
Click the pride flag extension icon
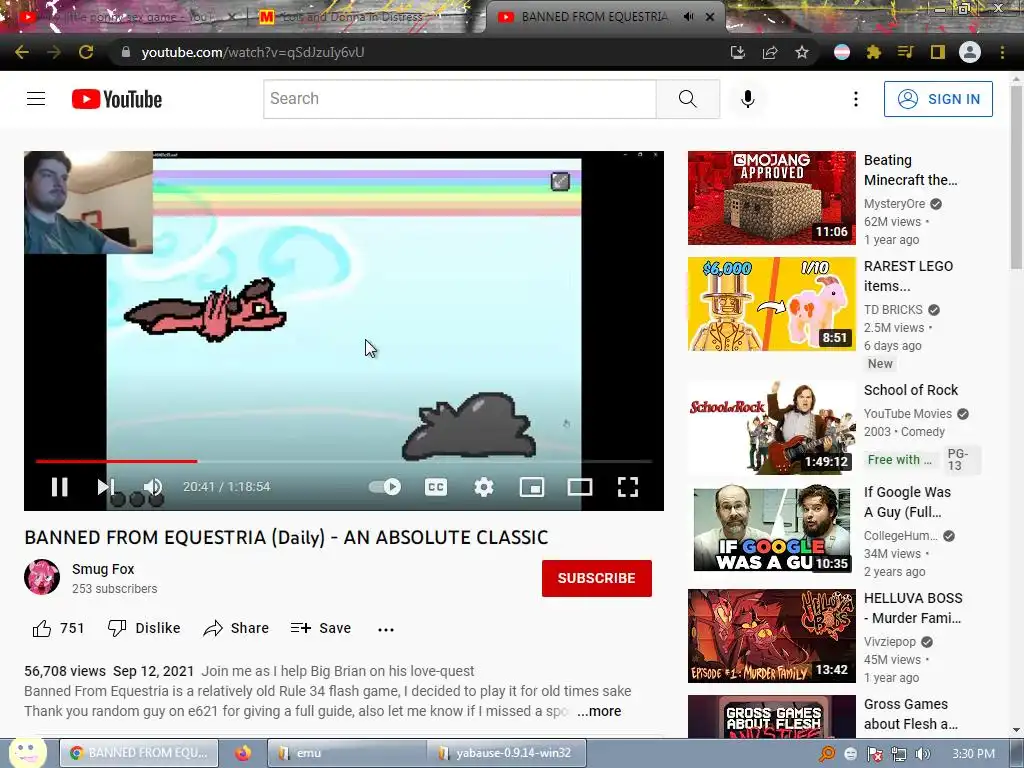tap(842, 52)
